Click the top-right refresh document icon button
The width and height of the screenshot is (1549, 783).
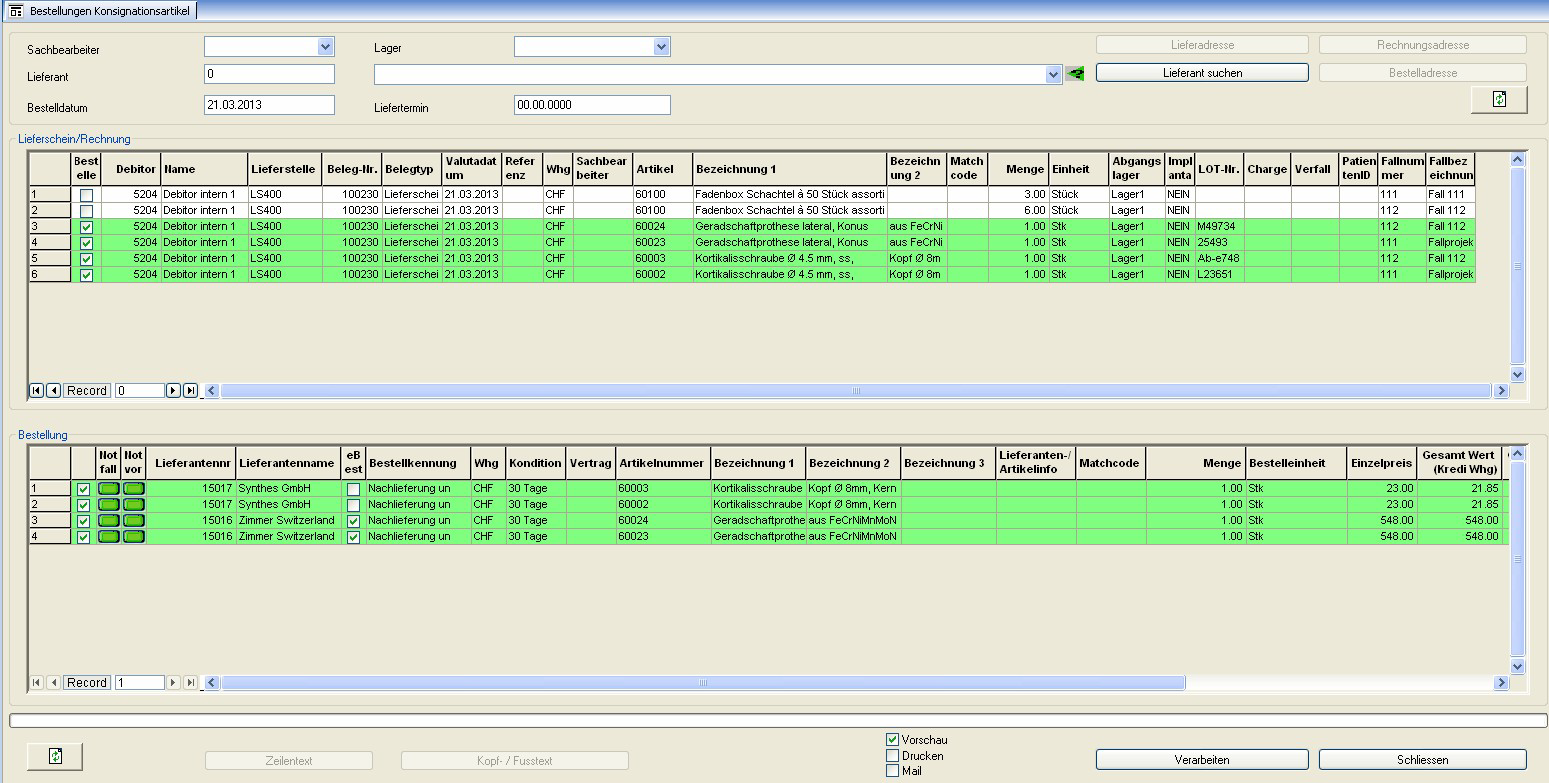pos(1498,100)
